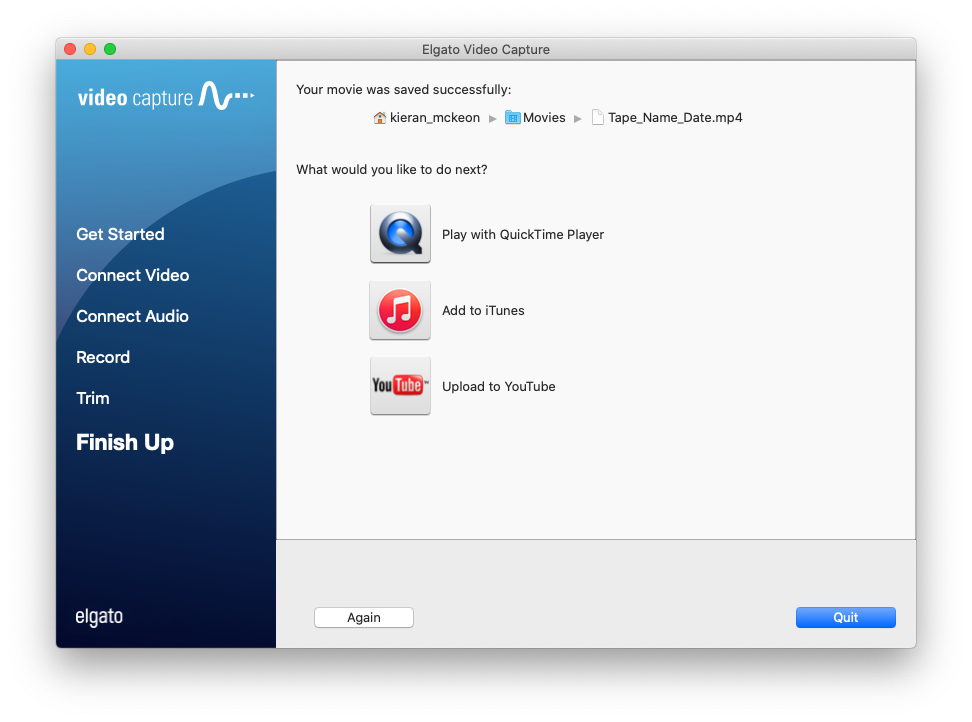The image size is (972, 722).
Task: Click the YouTube logo icon button
Action: pos(400,385)
